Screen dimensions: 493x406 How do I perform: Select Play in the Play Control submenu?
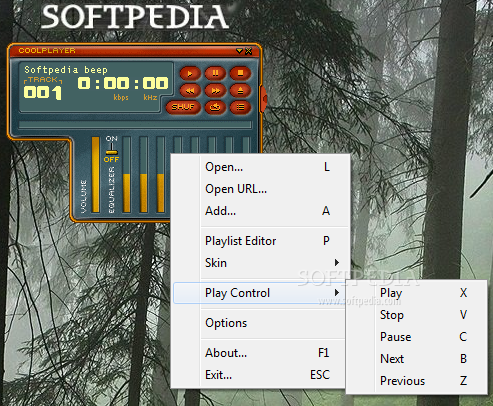point(417,293)
